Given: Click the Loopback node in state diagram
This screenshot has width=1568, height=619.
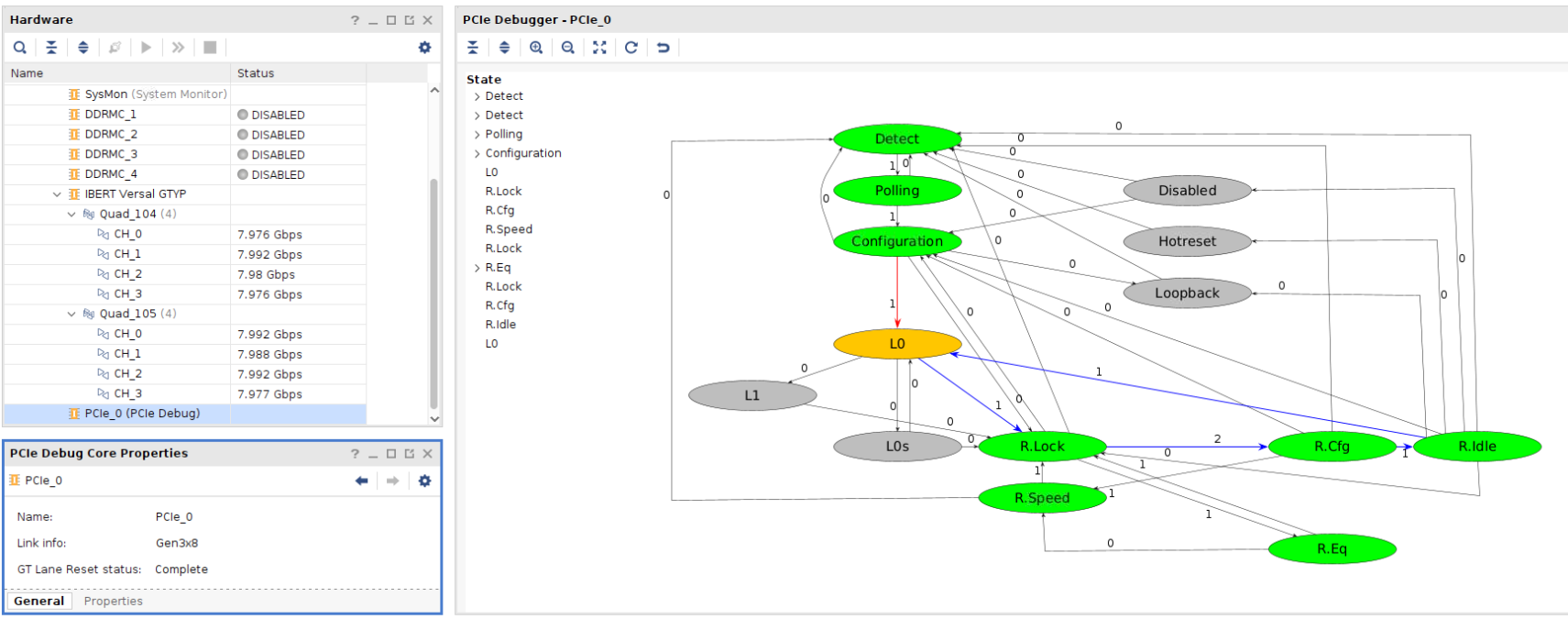Looking at the screenshot, I should (x=1187, y=293).
